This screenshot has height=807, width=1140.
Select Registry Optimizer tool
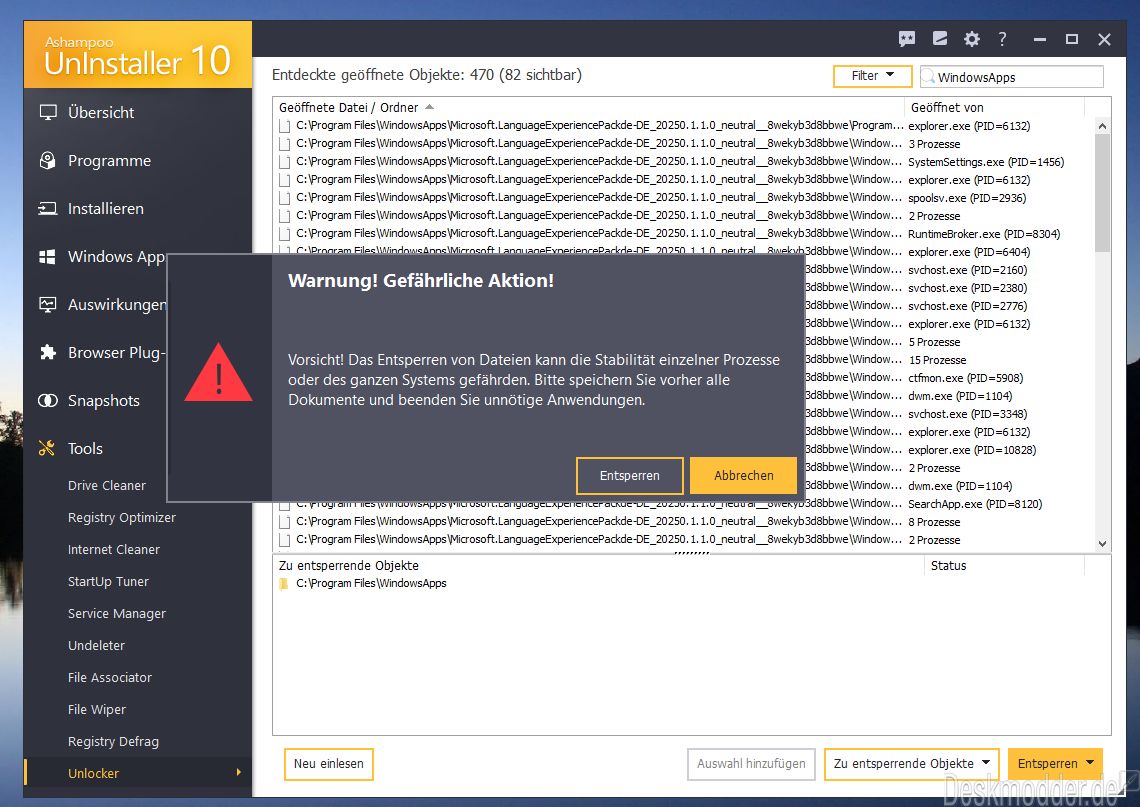tap(121, 518)
